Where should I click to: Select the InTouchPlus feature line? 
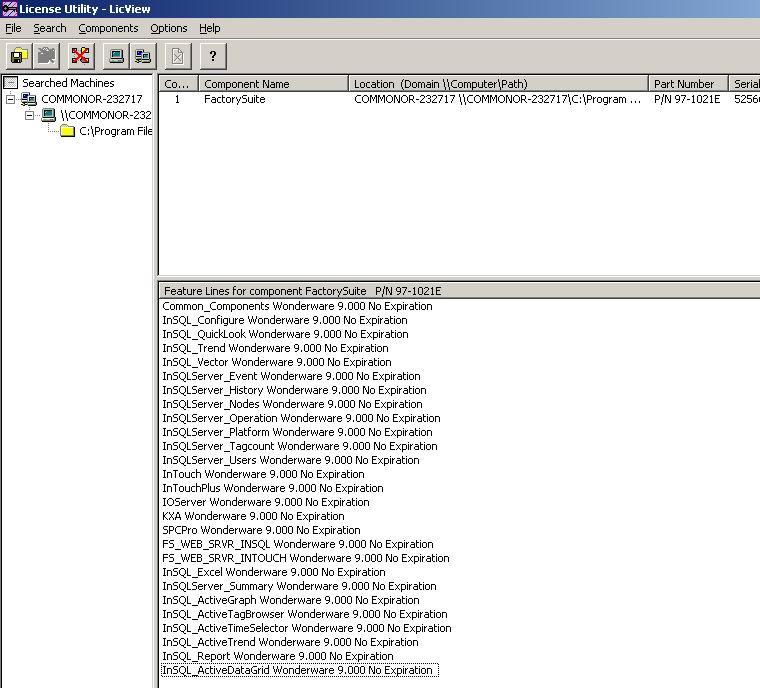pyautogui.click(x=273, y=489)
